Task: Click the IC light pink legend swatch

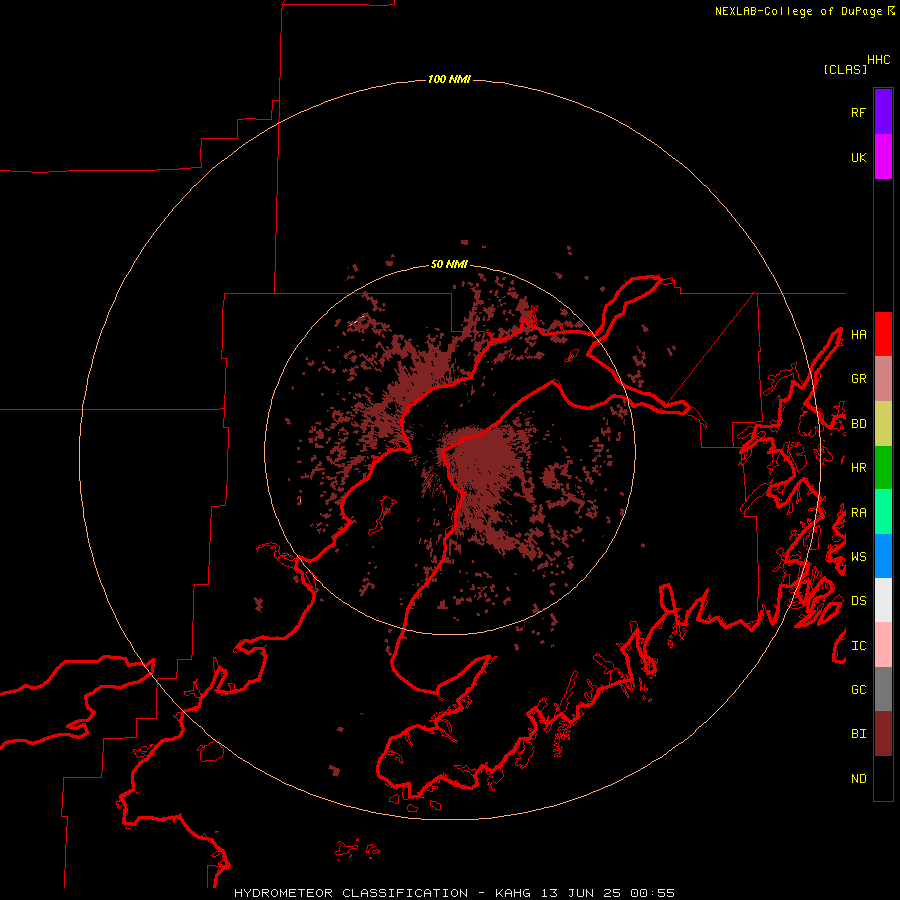Action: 883,645
